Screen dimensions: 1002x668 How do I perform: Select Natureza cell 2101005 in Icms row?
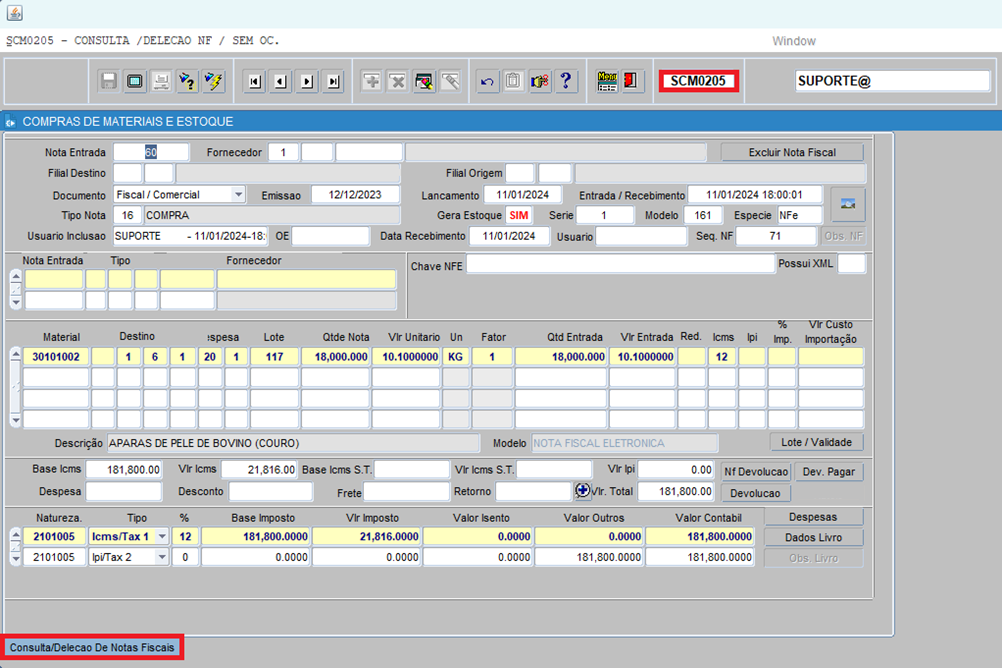coord(54,536)
